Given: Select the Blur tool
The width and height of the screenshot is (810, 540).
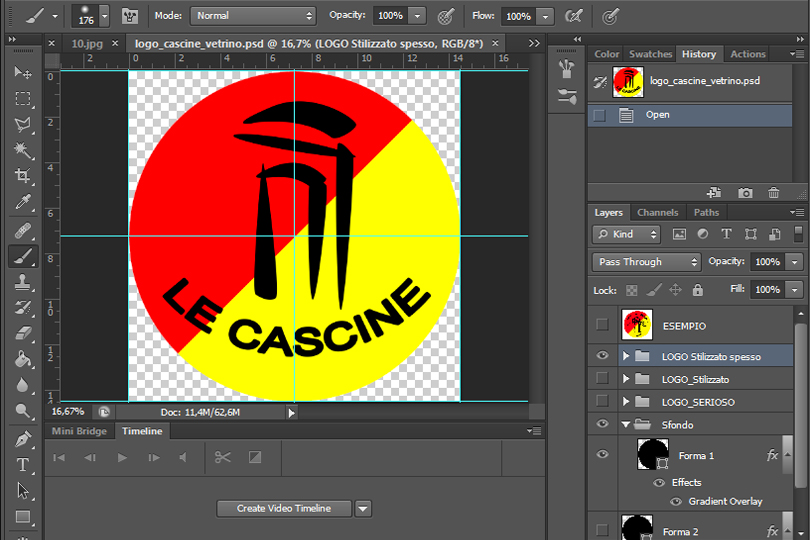Looking at the screenshot, I should pyautogui.click(x=22, y=385).
